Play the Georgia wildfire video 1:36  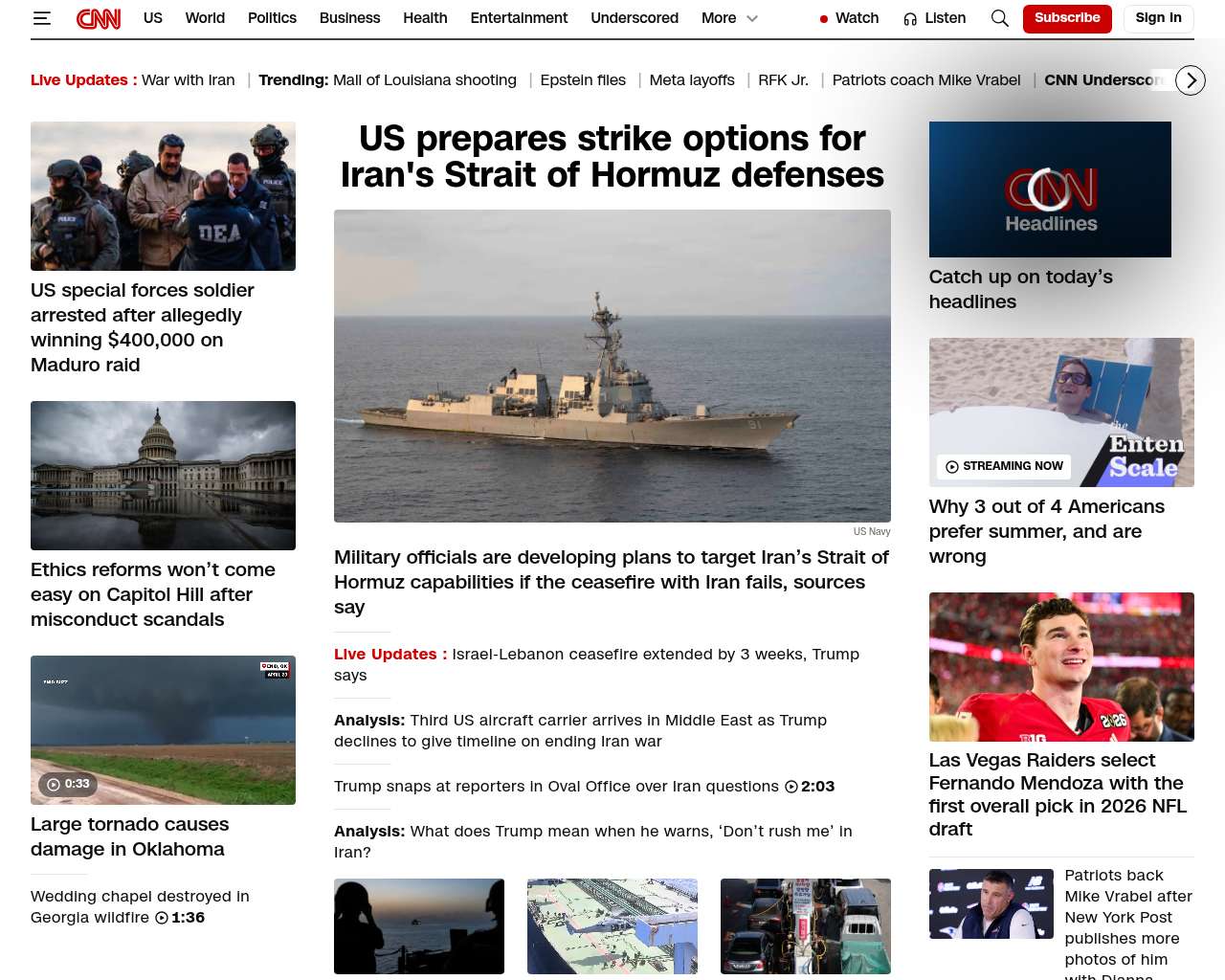(179, 918)
